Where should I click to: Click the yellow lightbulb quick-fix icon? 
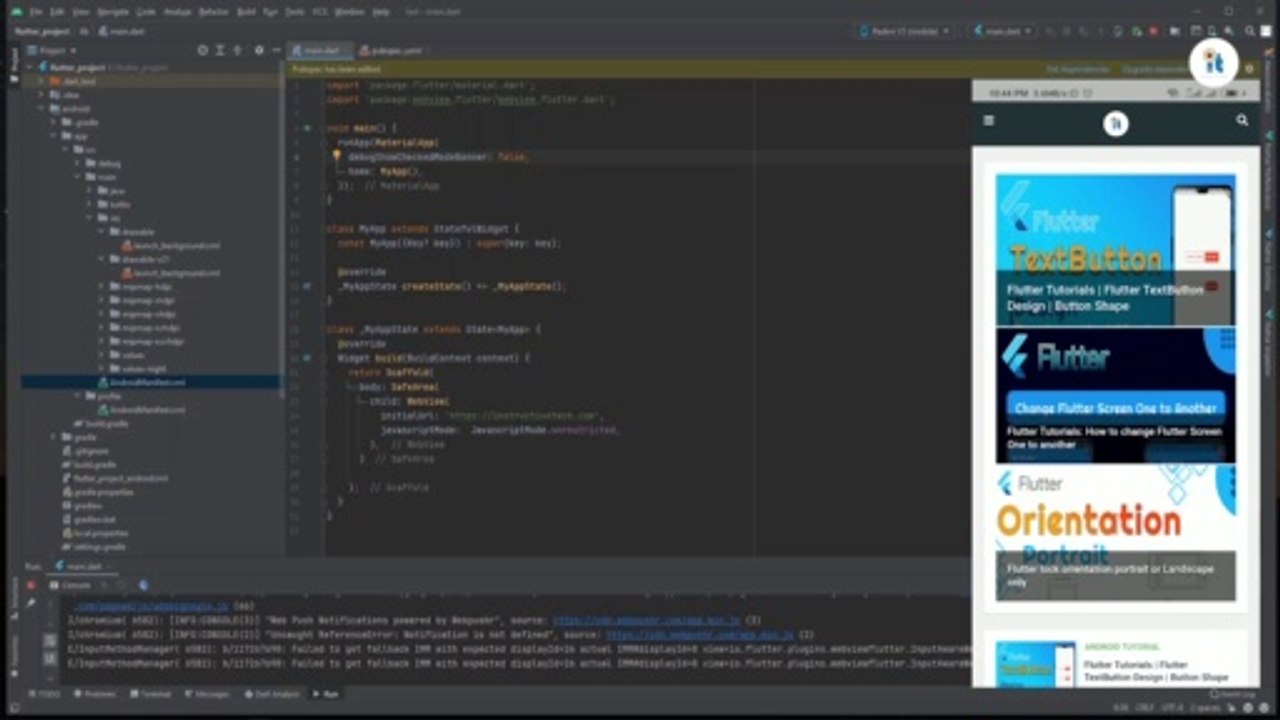[337, 156]
